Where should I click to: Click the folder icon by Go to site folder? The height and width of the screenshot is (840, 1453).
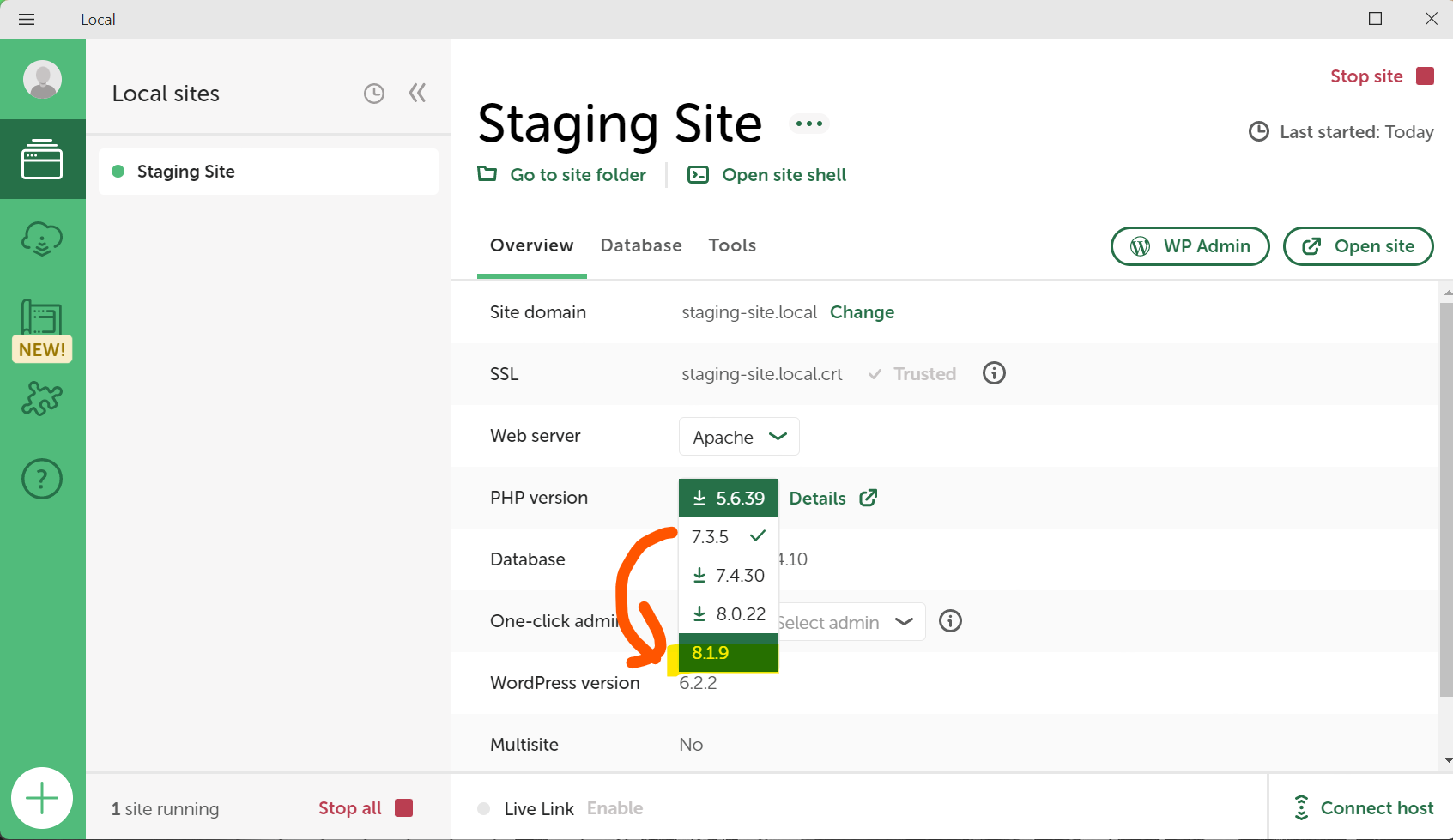coord(487,174)
